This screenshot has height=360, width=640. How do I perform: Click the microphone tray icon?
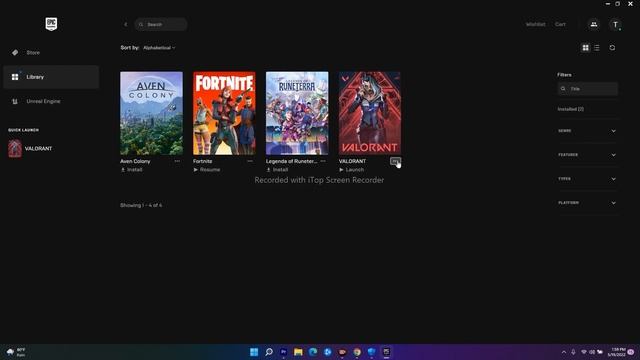(x=573, y=352)
